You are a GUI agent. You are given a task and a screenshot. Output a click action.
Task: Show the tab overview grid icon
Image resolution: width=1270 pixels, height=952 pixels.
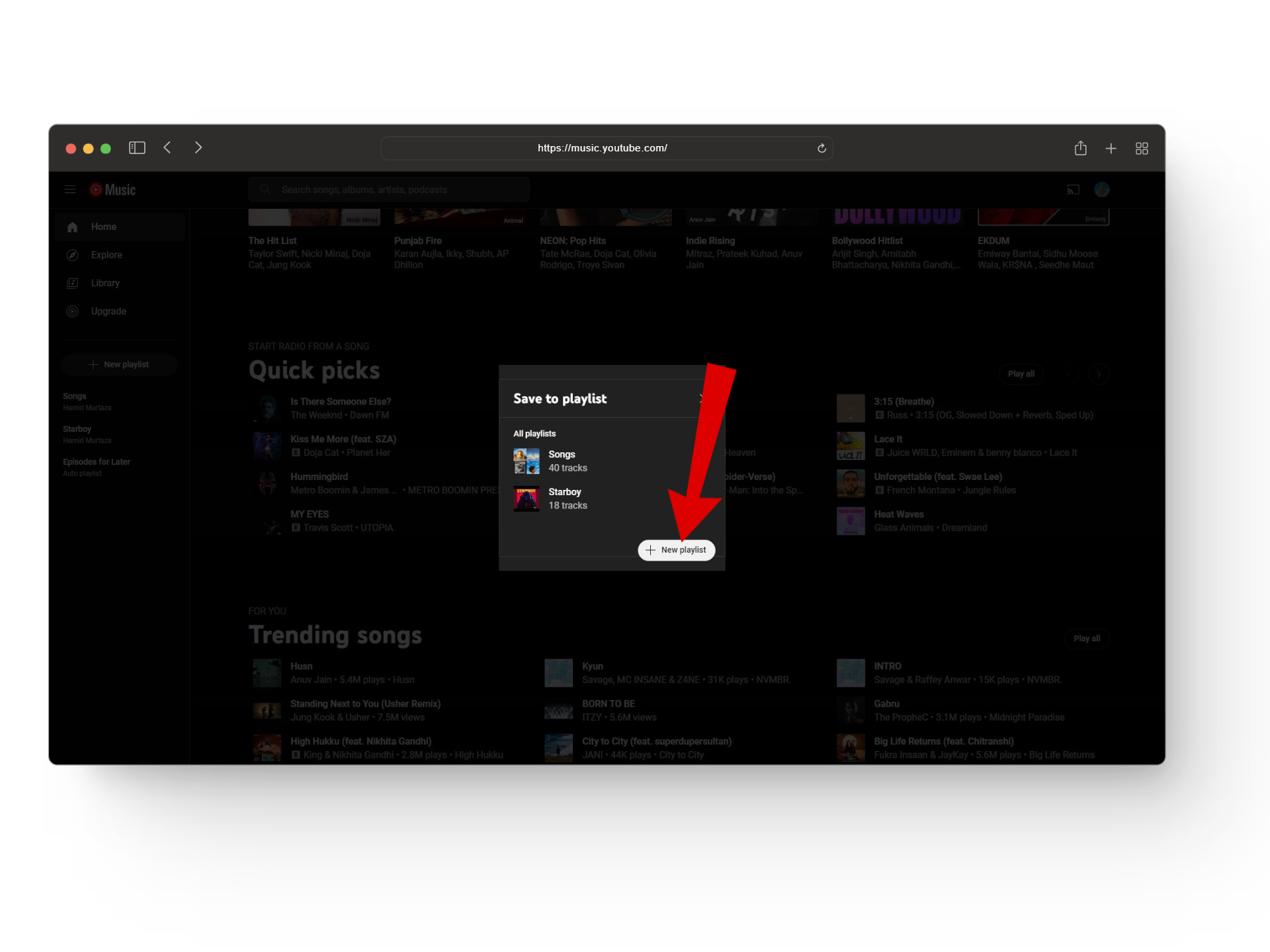[1142, 149]
